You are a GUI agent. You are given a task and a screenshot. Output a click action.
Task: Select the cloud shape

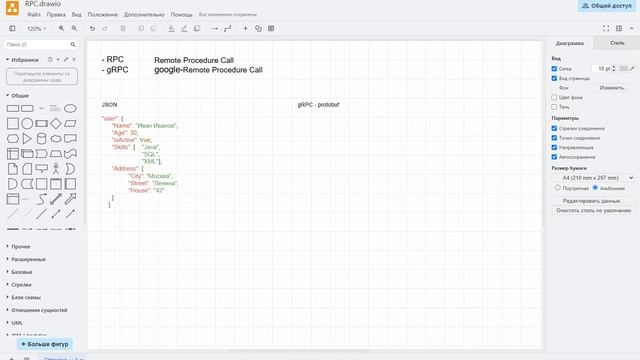pyautogui.click(x=56, y=139)
